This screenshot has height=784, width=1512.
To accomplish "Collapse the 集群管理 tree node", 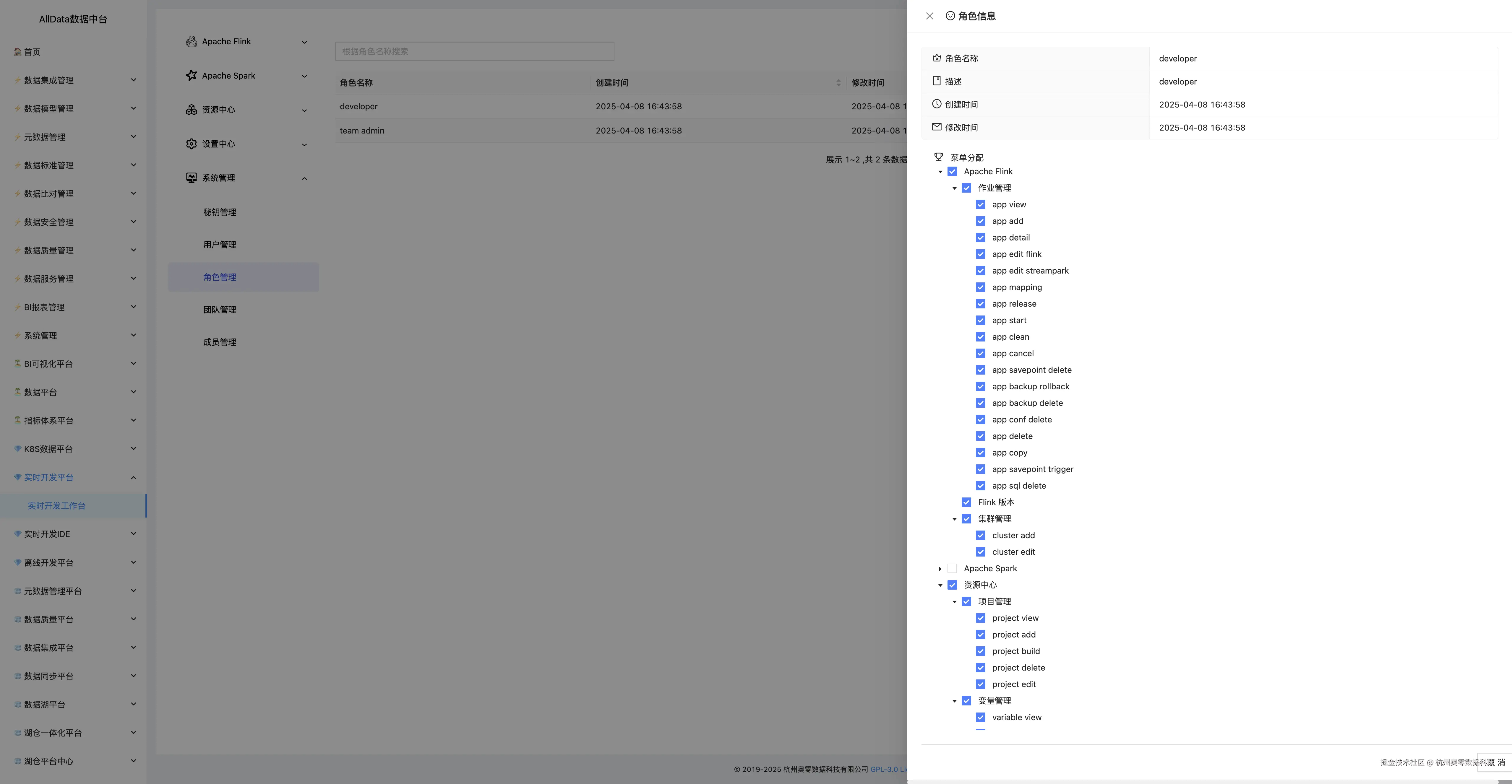I will [x=954, y=519].
